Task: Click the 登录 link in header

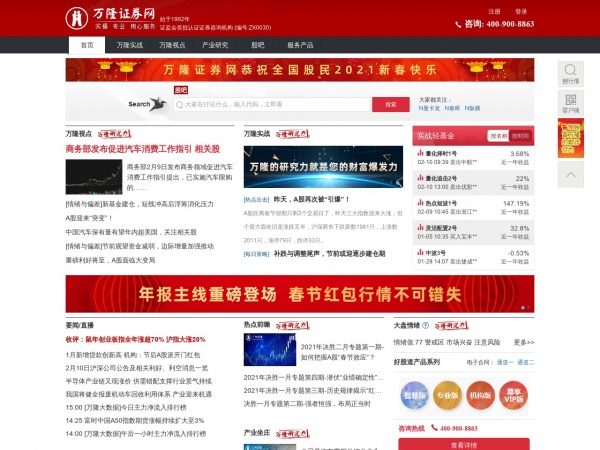Action: pos(521,12)
